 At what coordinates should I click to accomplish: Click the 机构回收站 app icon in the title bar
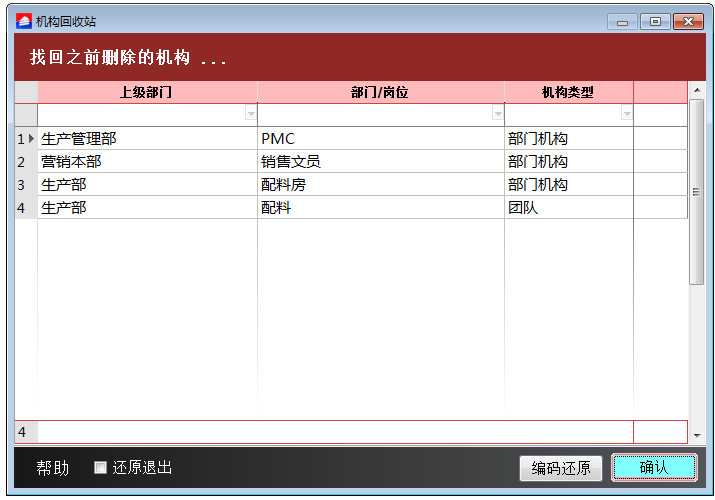pos(24,21)
